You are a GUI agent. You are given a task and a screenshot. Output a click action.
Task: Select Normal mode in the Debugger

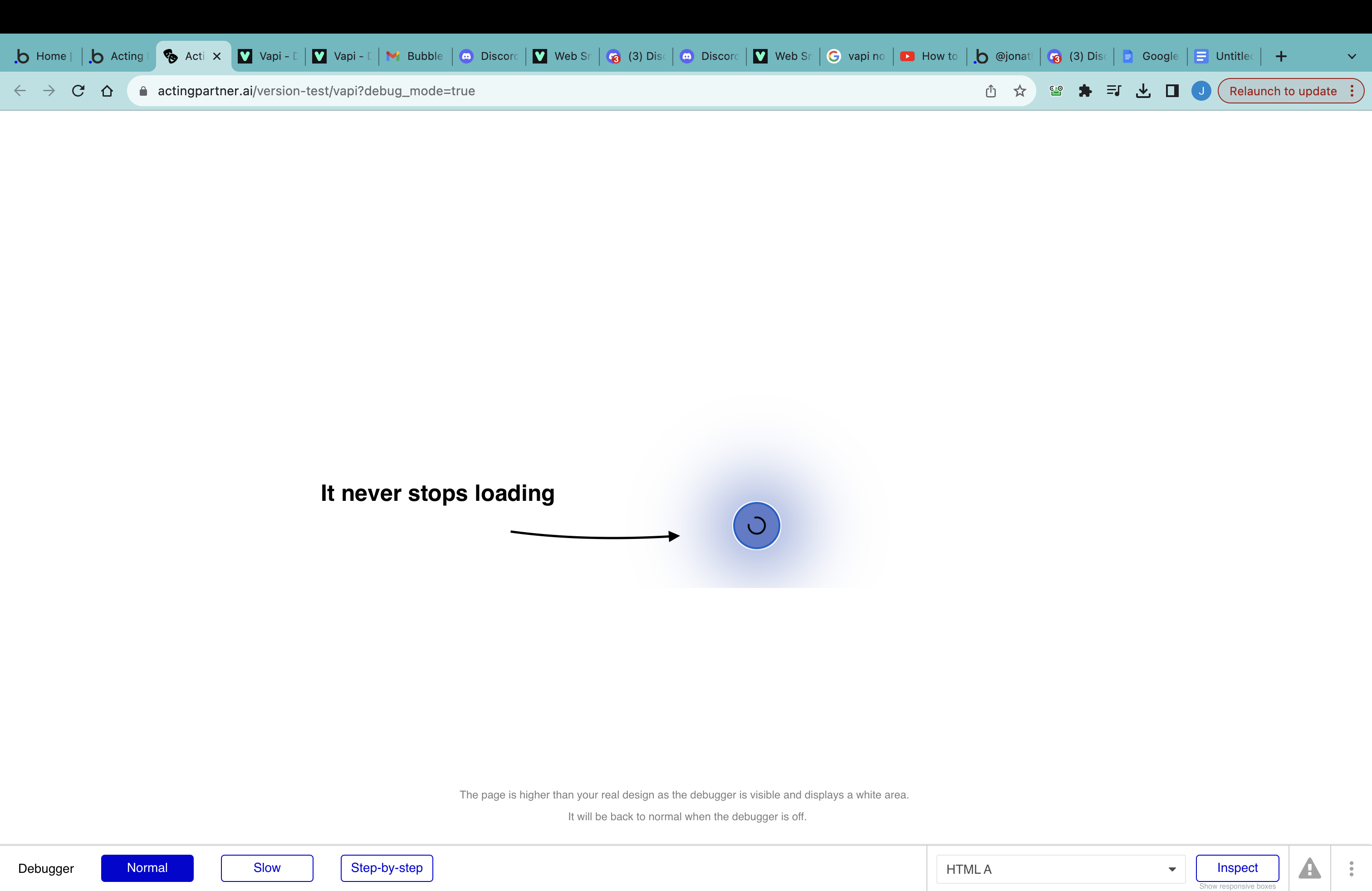[x=147, y=867]
